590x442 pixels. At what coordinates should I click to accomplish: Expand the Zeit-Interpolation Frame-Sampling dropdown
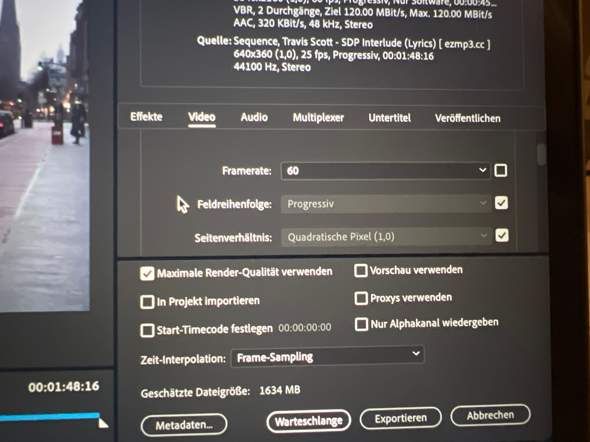click(x=328, y=357)
